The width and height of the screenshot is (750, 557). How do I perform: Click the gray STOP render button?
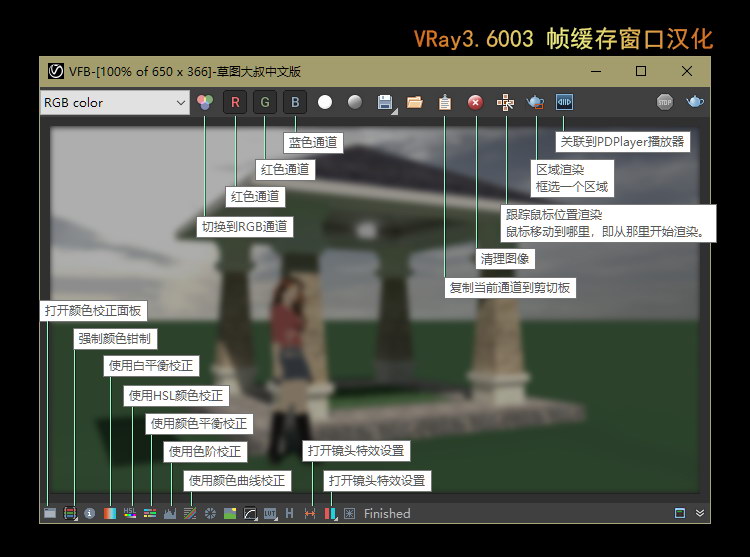pyautogui.click(x=664, y=102)
